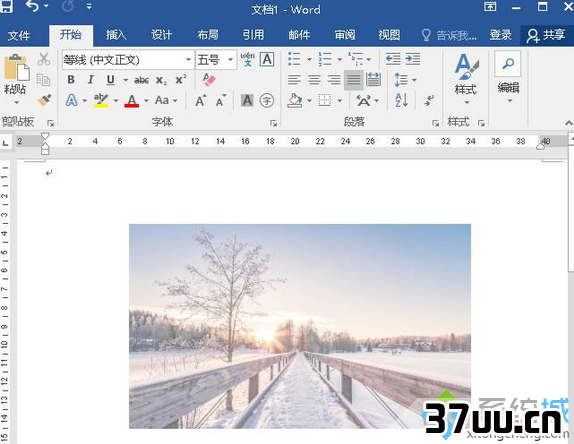Viewport: 574px width, 444px height.
Task: Click the Increase Indent icon
Action: point(413,59)
